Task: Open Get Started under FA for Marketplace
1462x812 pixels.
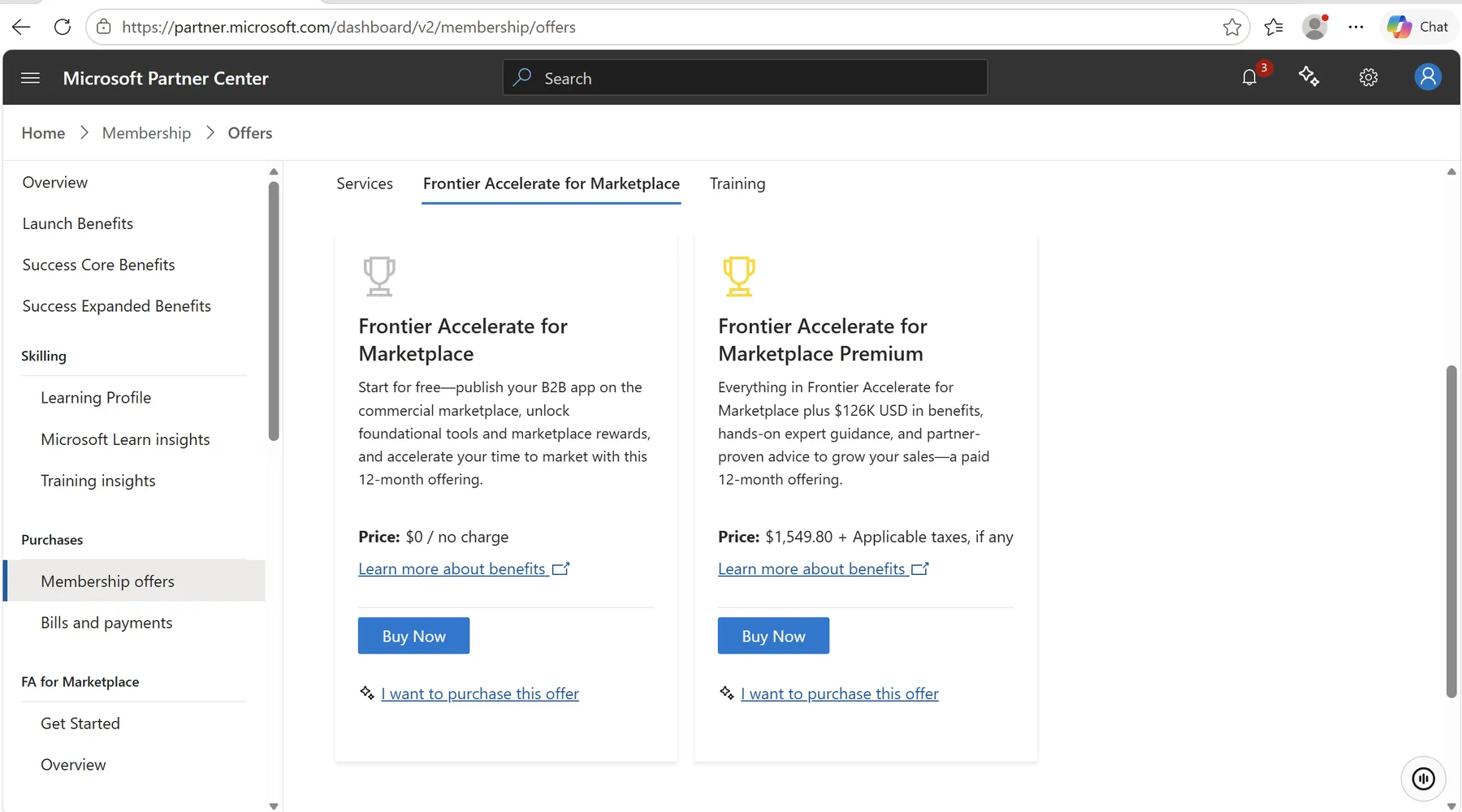Action: (x=80, y=723)
